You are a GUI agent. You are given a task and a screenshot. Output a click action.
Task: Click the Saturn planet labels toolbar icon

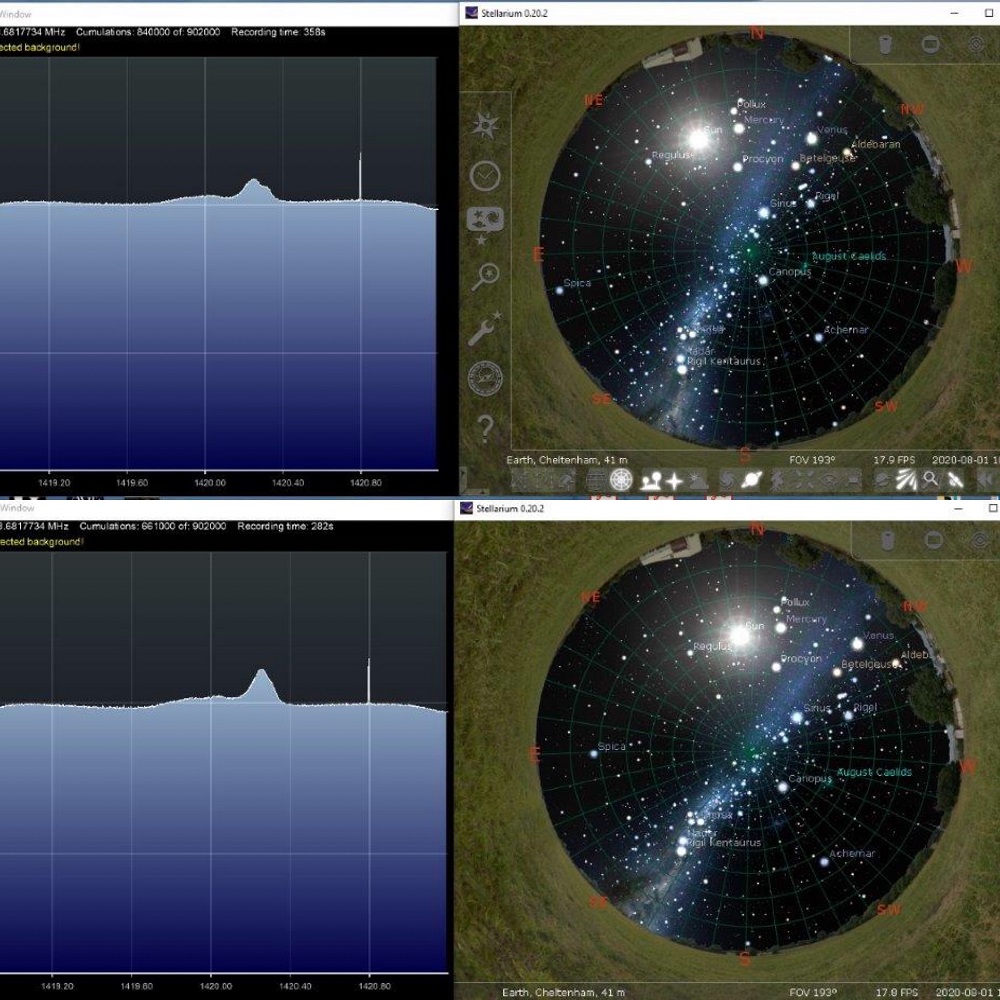click(752, 481)
